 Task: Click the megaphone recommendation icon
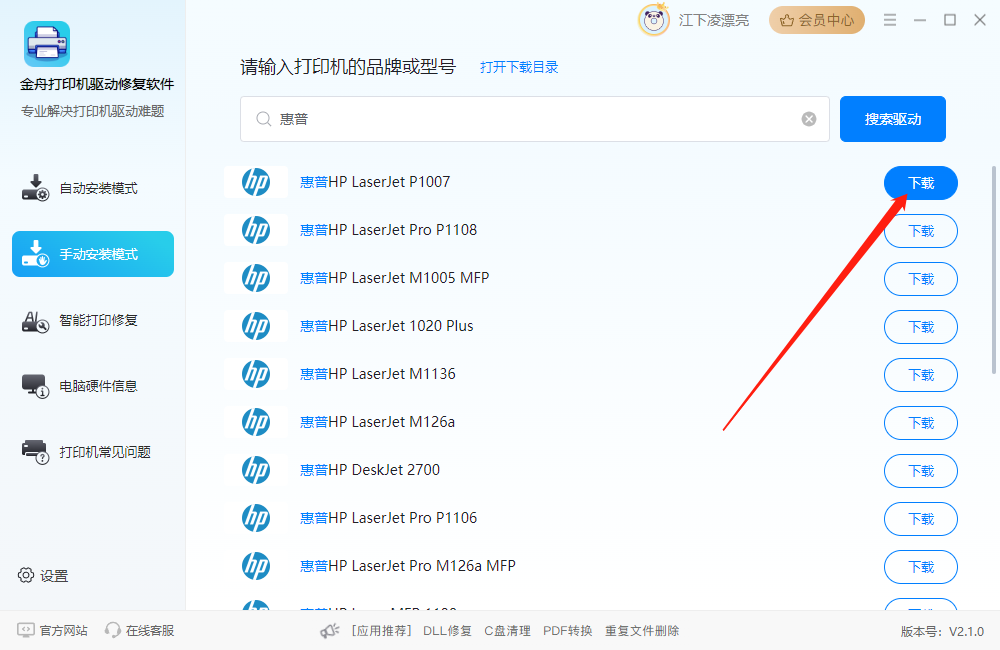point(330,631)
